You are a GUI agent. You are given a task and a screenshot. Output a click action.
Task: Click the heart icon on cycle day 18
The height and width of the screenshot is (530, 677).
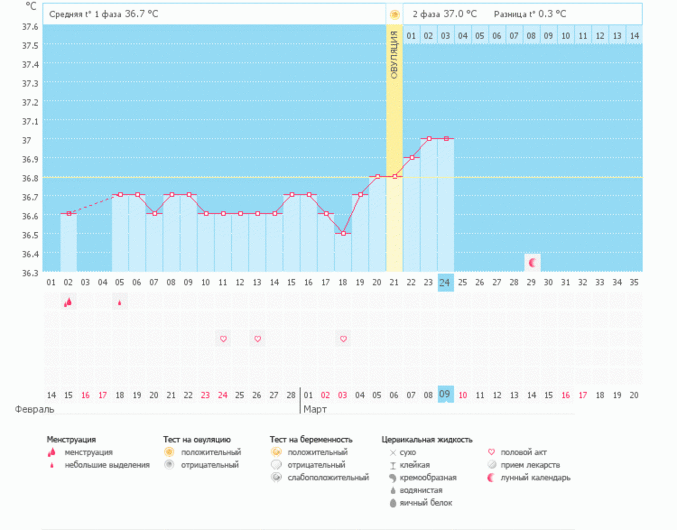point(343,339)
